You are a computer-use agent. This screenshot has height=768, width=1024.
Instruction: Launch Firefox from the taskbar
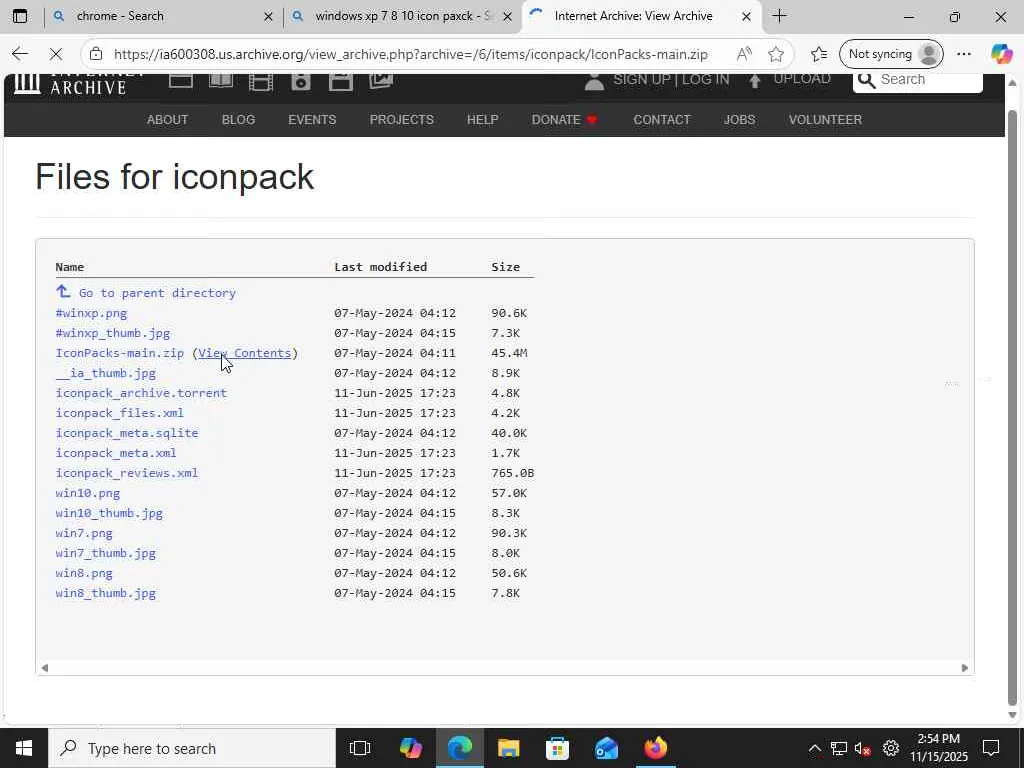pyautogui.click(x=656, y=748)
